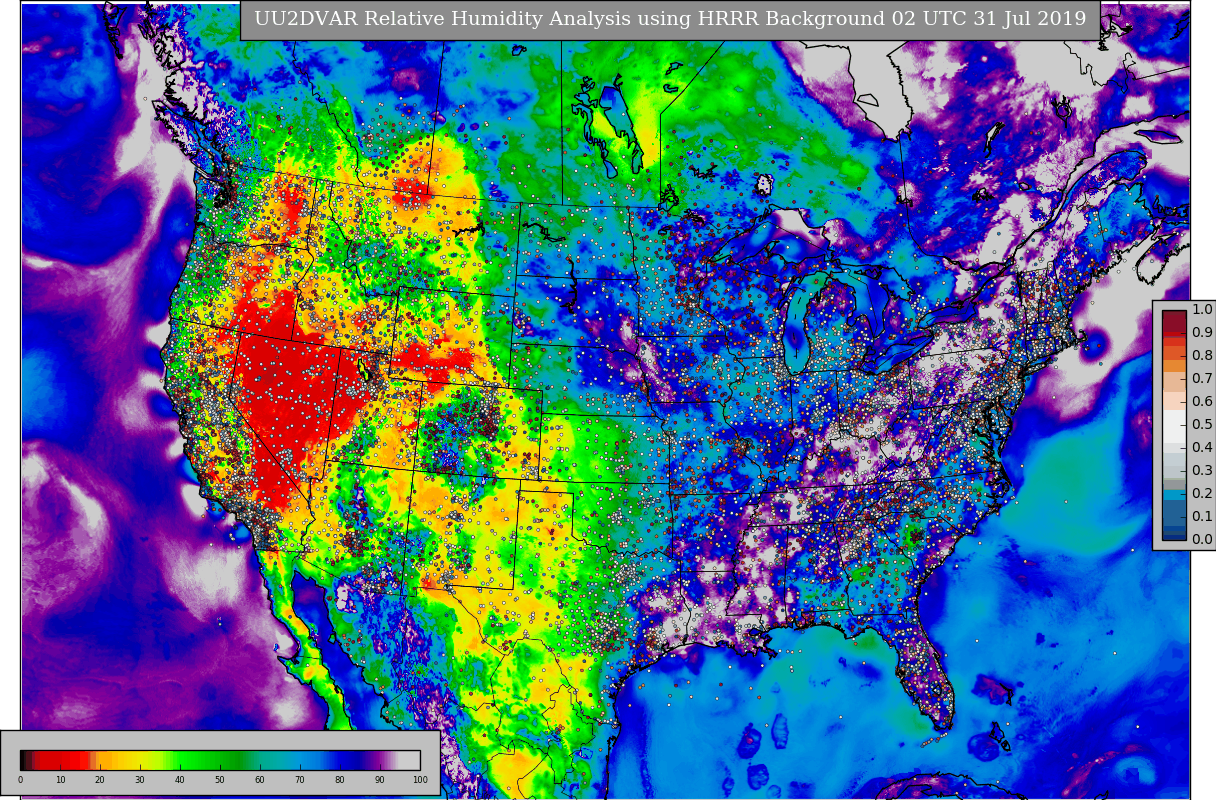The height and width of the screenshot is (800, 1216).
Task: Click the "0.2" label on right colorbar
Action: click(1202, 494)
